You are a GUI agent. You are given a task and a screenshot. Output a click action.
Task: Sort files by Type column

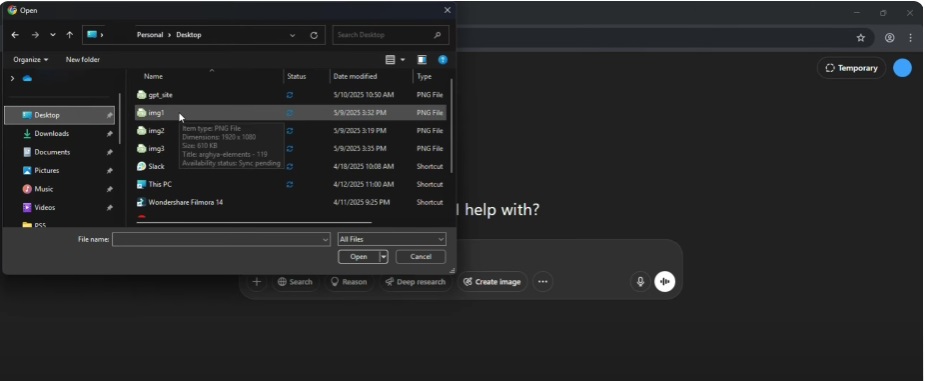pos(424,76)
